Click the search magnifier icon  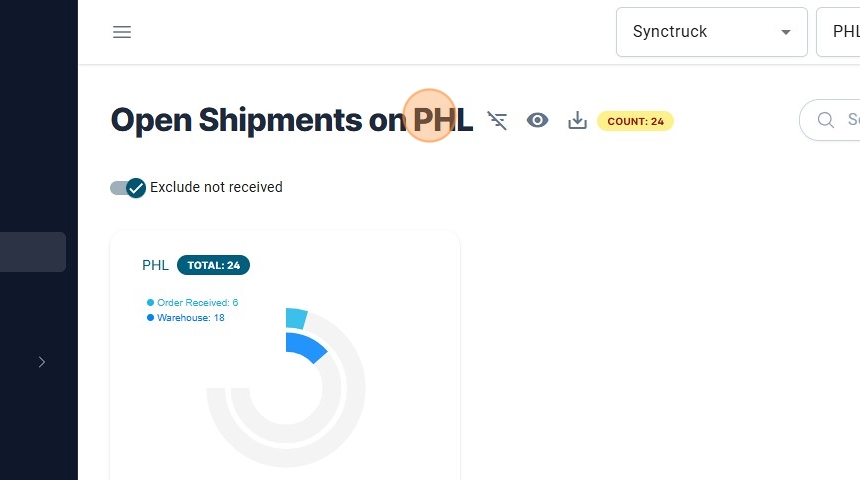click(826, 120)
